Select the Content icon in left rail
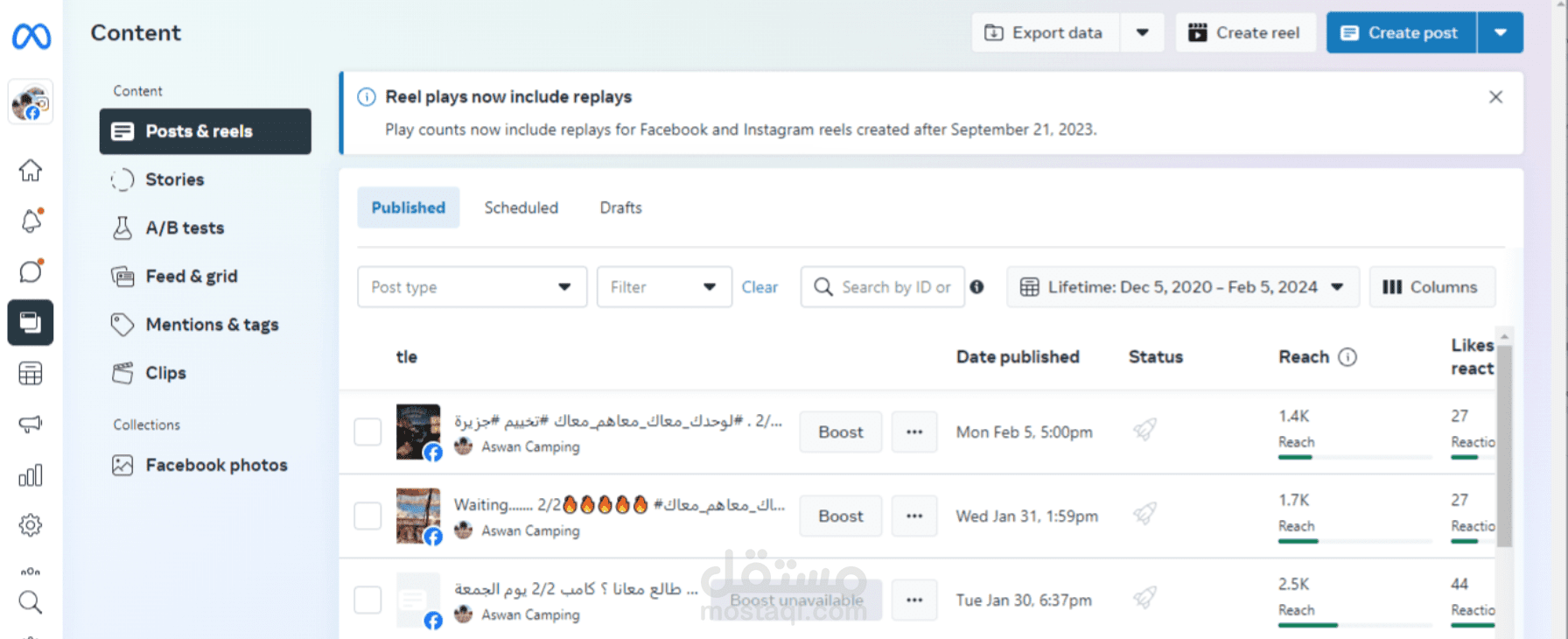Image resolution: width=1568 pixels, height=639 pixels. [31, 322]
